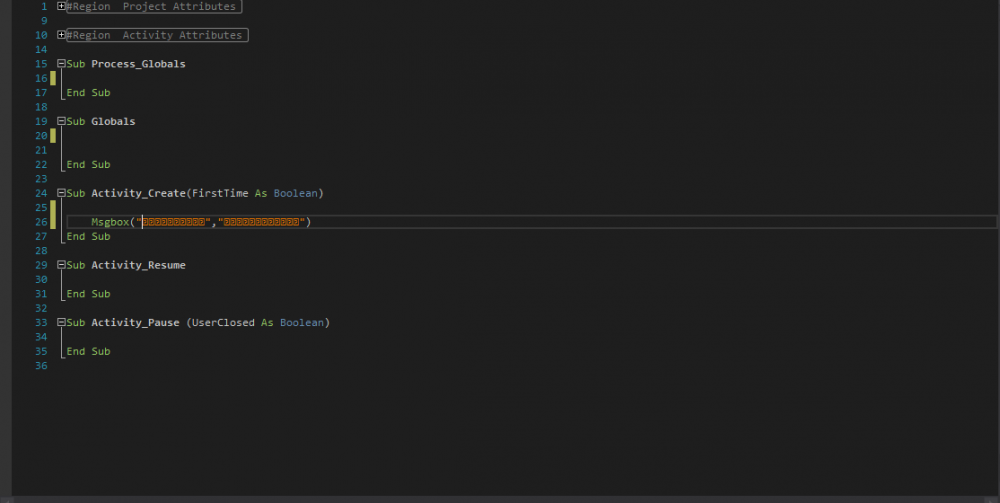
Task: Collapse the Globals sub block
Action: point(62,121)
